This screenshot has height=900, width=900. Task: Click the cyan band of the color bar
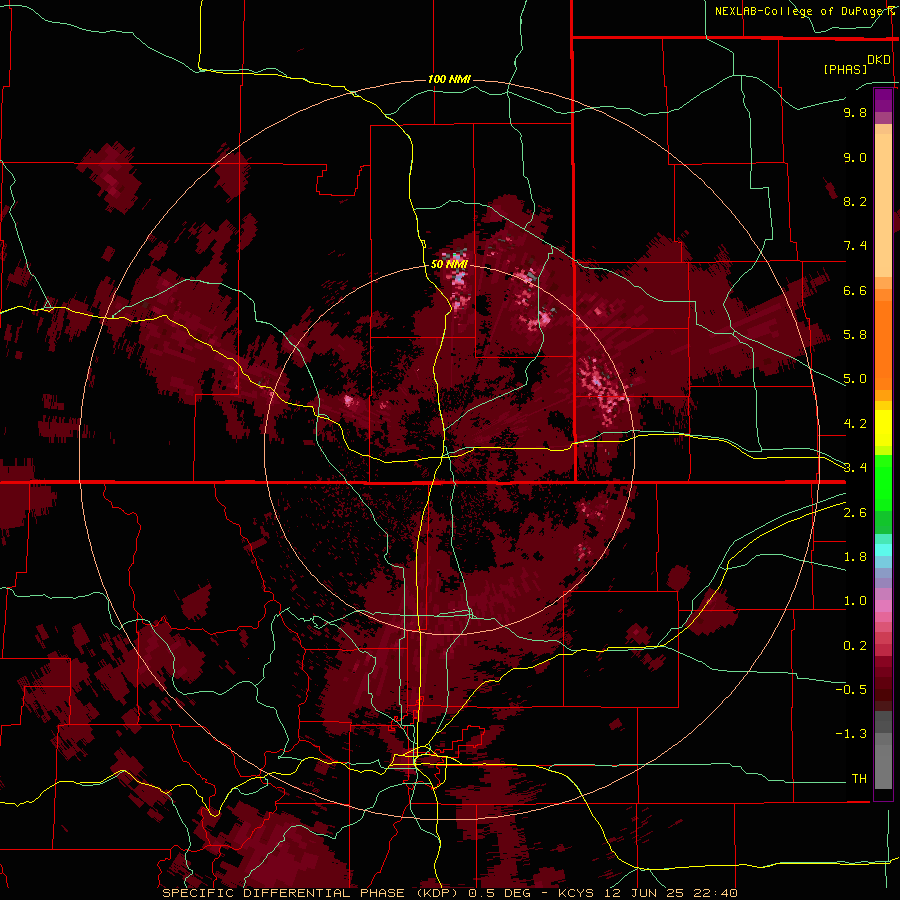(x=883, y=550)
